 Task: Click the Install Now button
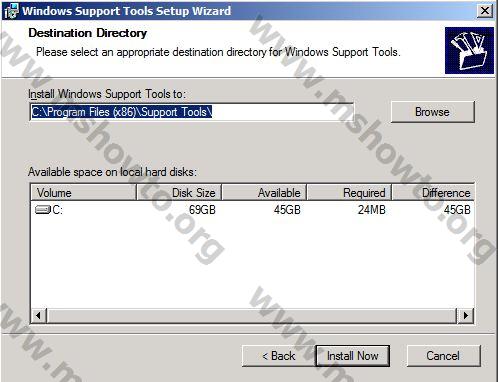(352, 356)
